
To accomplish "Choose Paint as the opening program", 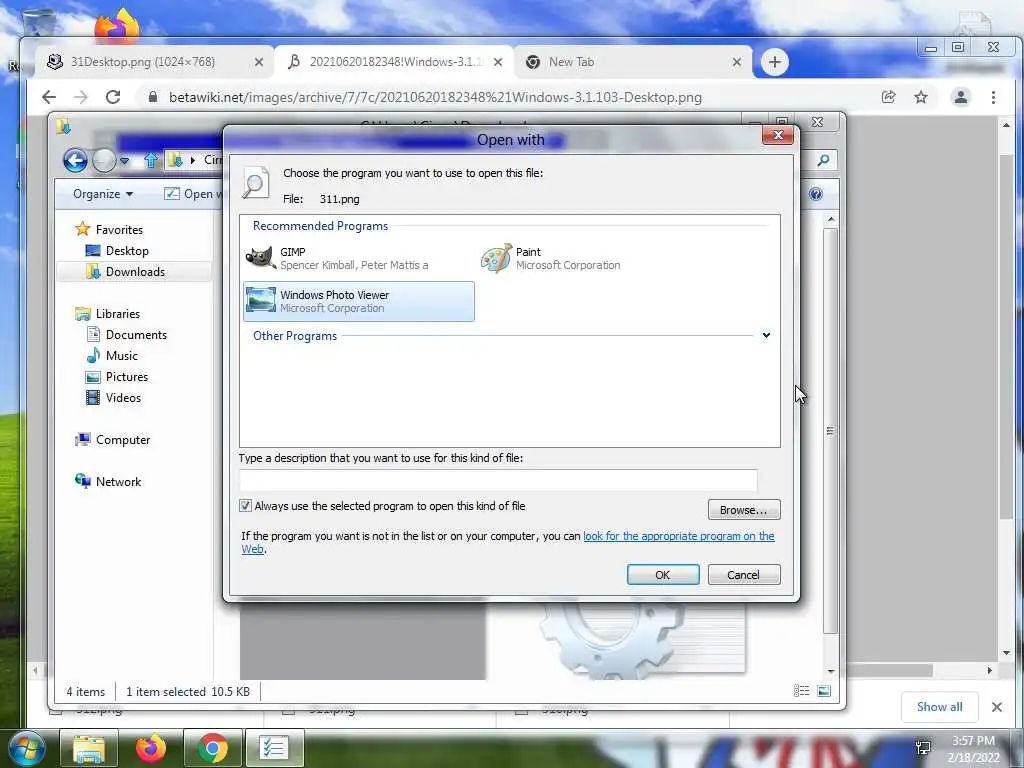I will click(593, 258).
